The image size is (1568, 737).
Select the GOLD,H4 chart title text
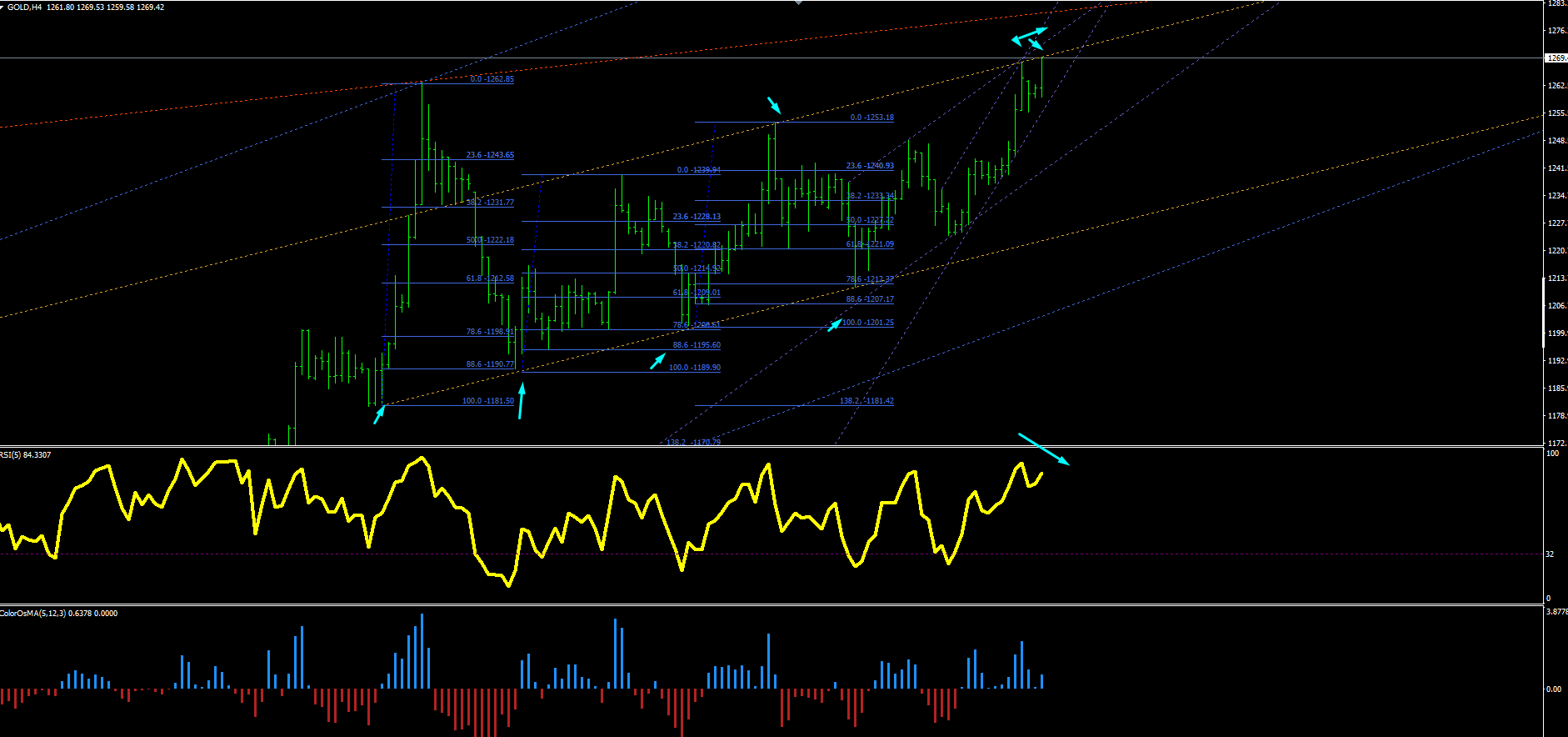tap(25, 8)
